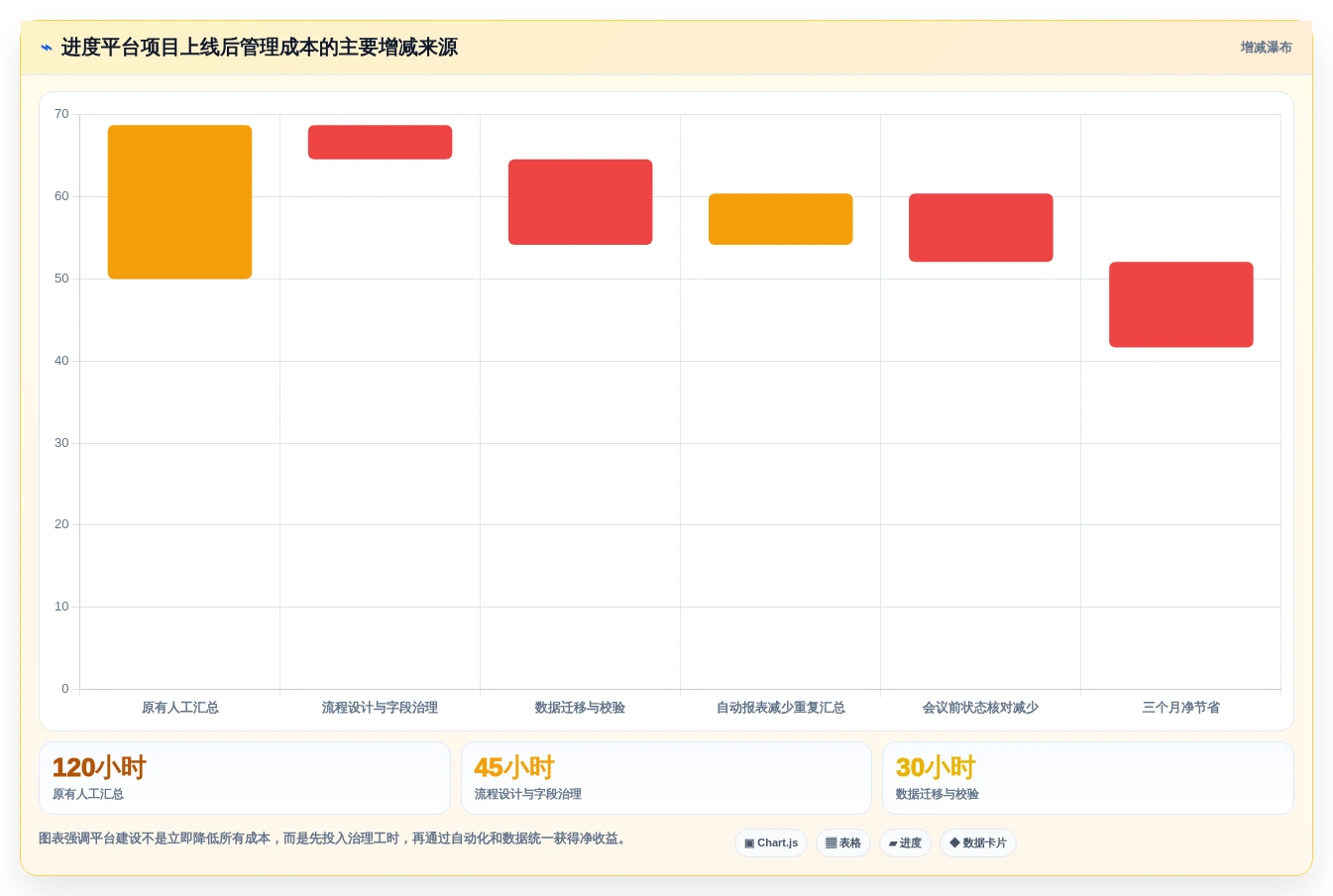Click the red 数据迁移与校验 bar

[x=580, y=202]
